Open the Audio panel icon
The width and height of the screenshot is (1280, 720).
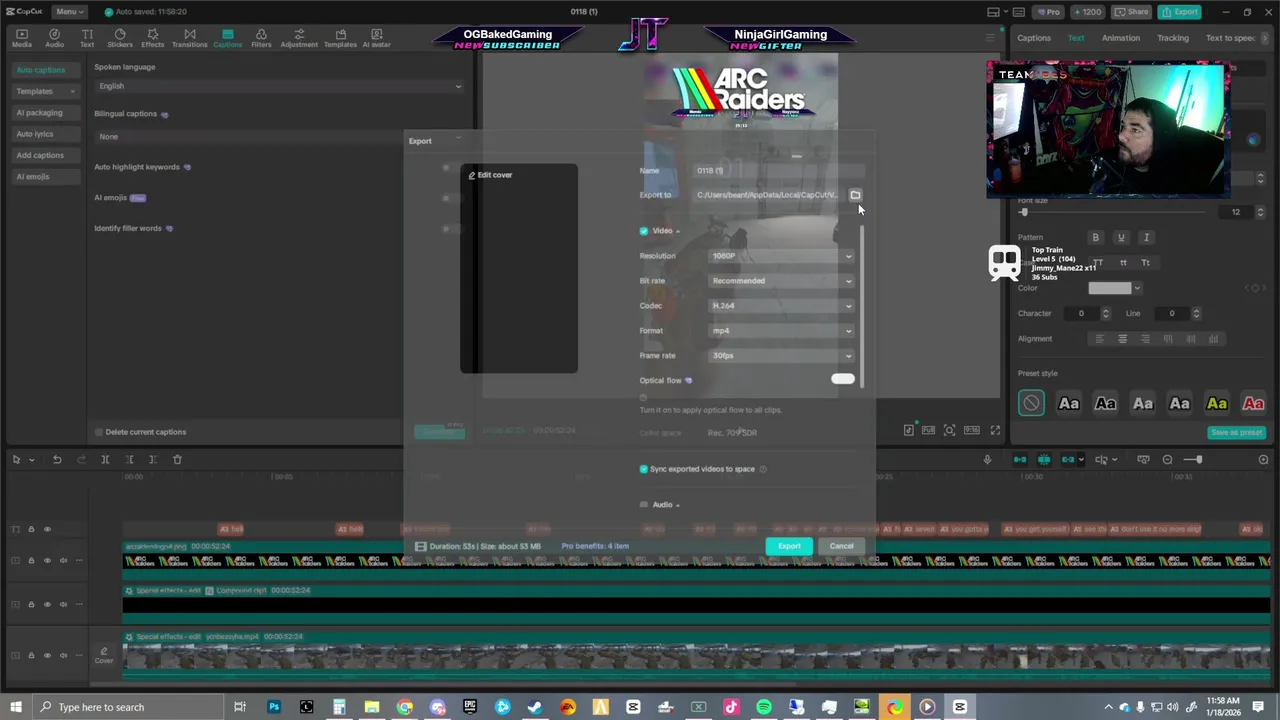click(54, 38)
